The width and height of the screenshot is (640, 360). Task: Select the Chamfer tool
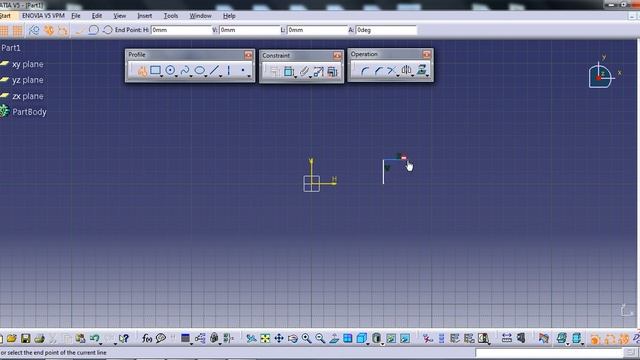(x=378, y=71)
